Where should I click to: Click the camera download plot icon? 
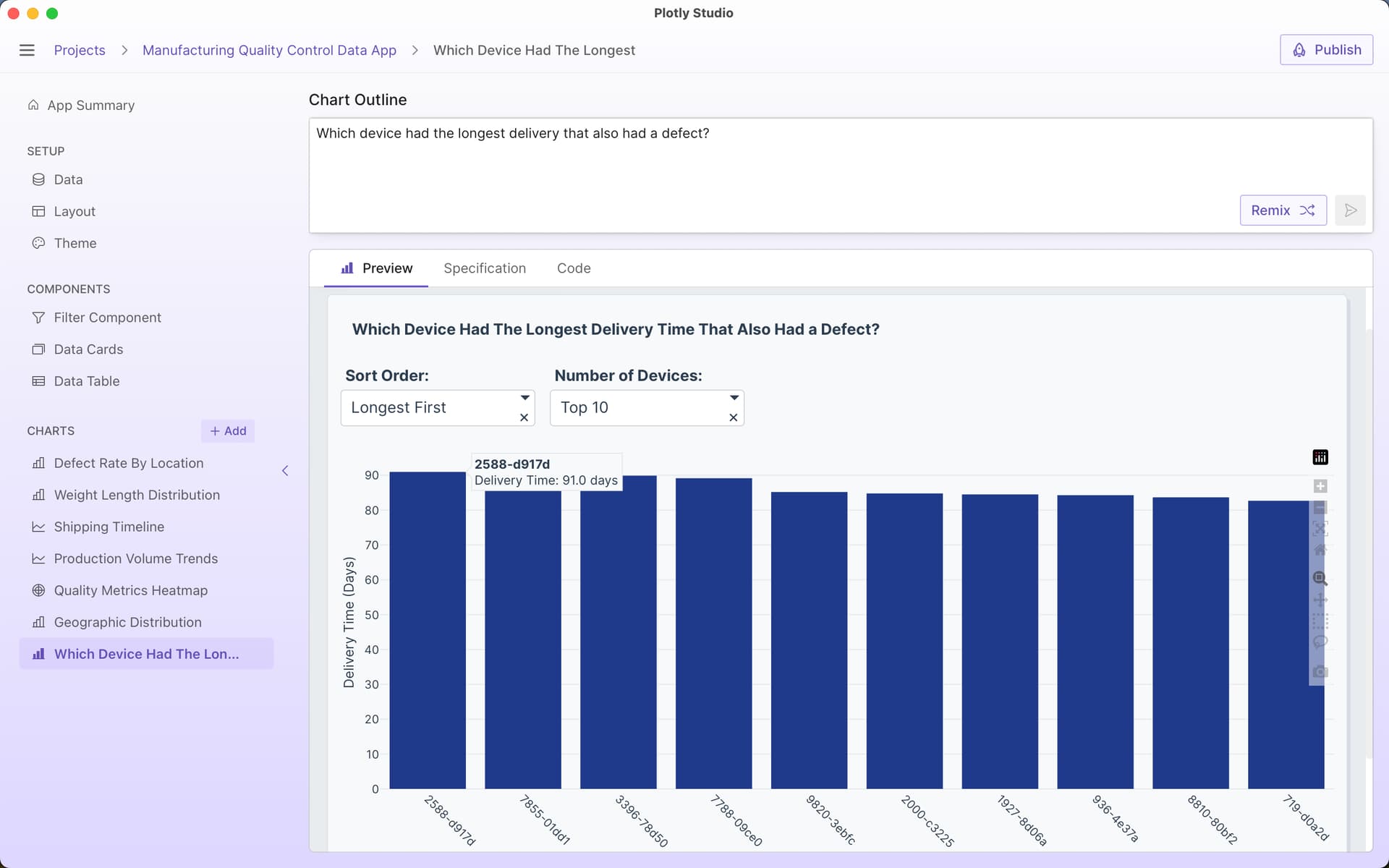point(1320,672)
